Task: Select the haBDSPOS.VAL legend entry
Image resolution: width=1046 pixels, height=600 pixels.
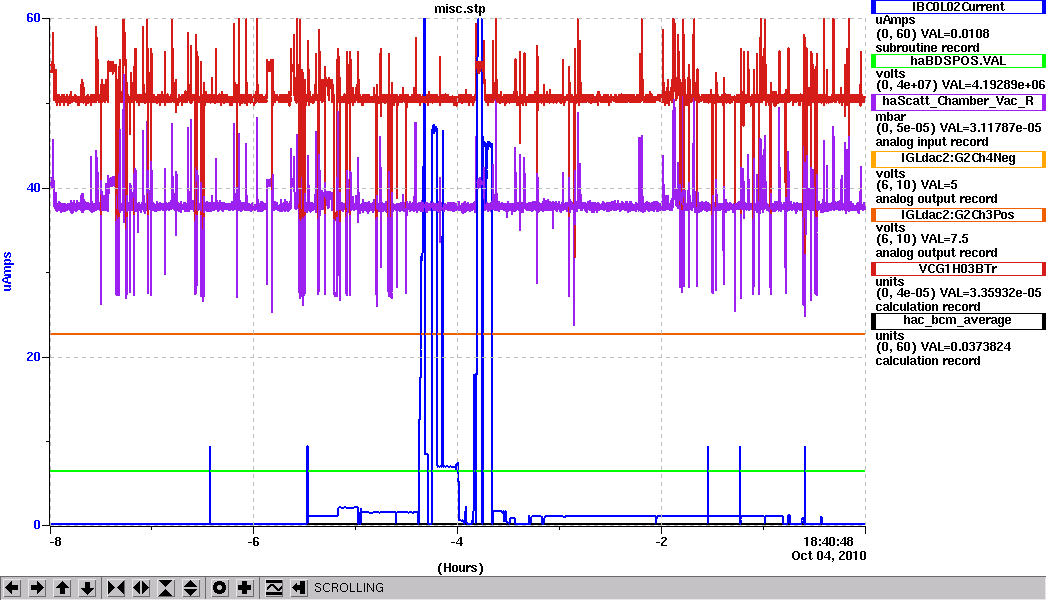Action: [958, 61]
